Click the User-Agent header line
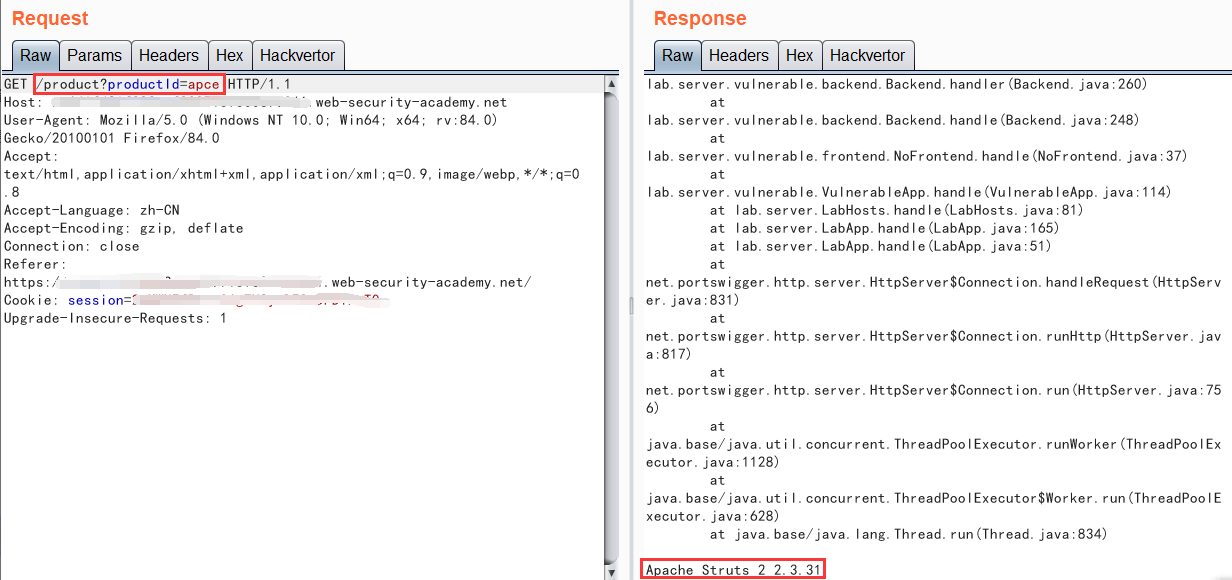The height and width of the screenshot is (580, 1232). pyautogui.click(x=250, y=120)
